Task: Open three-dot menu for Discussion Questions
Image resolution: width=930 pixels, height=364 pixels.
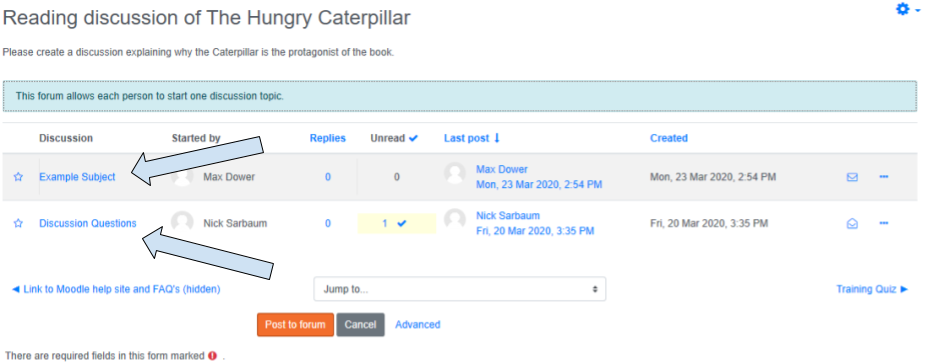Action: [884, 223]
